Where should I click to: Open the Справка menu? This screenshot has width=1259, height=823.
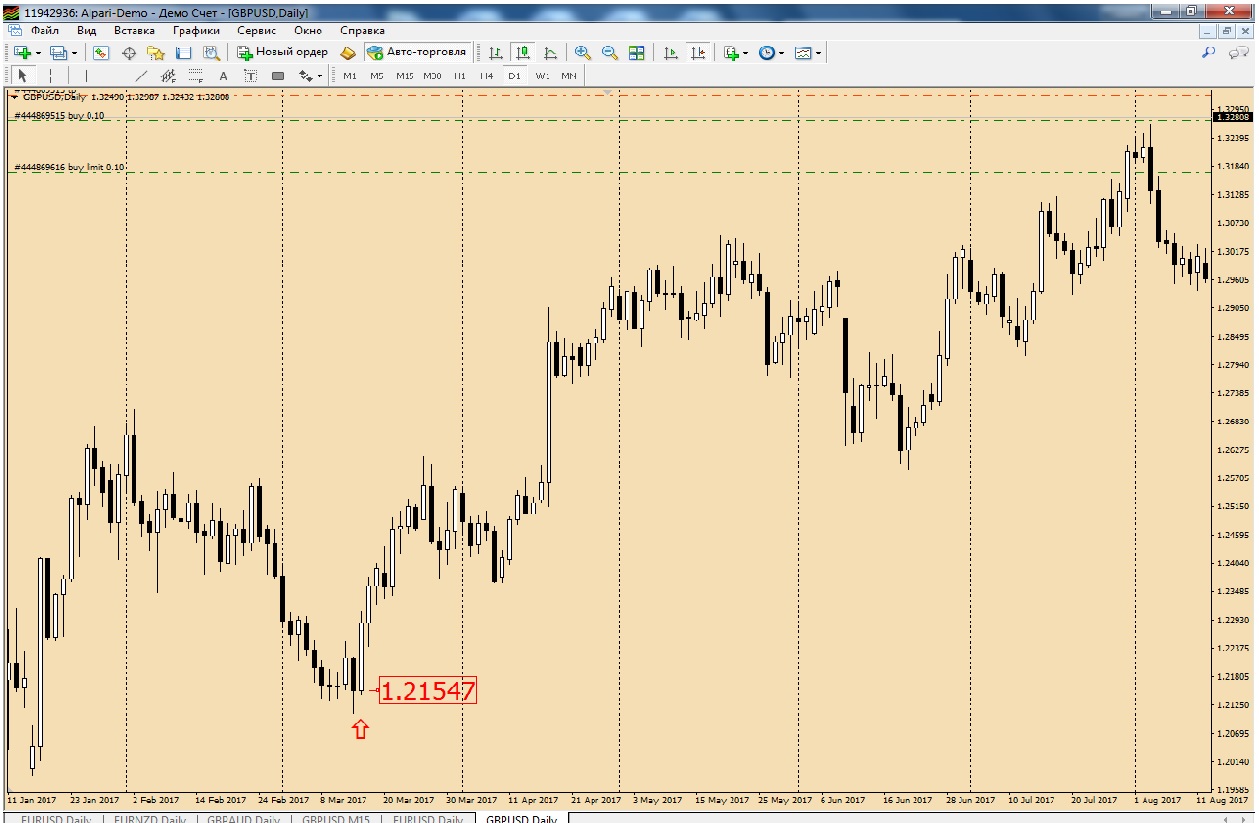(362, 30)
